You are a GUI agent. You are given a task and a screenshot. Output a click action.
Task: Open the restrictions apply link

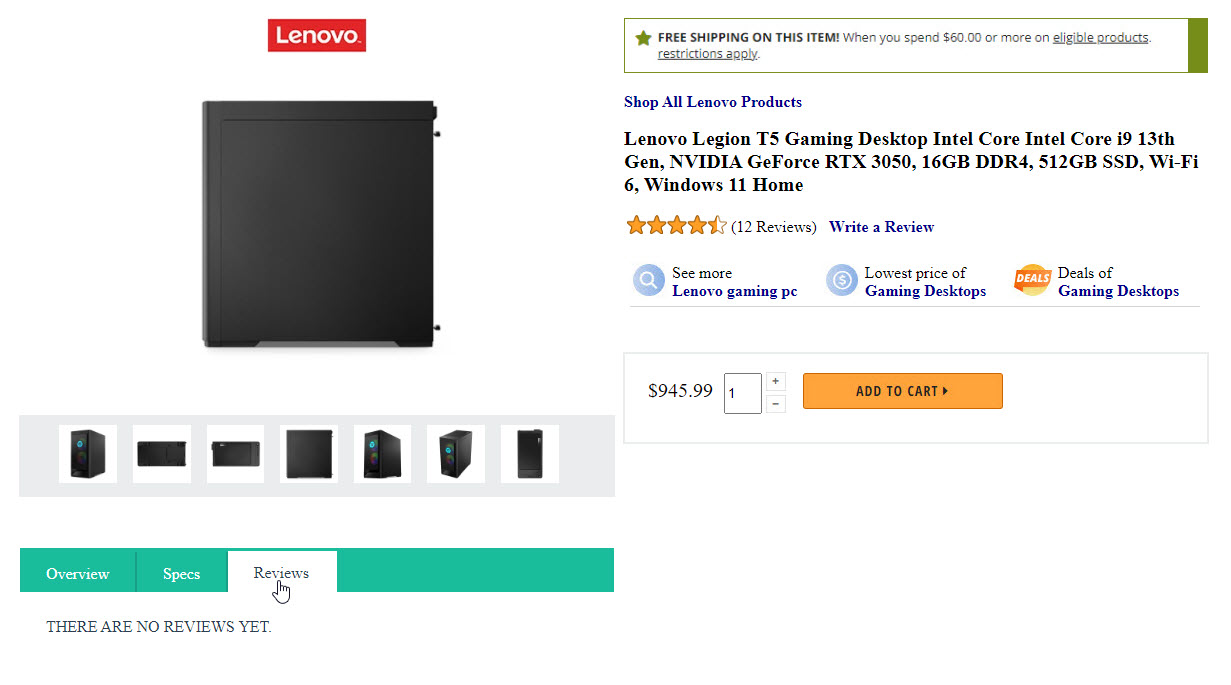[707, 54]
